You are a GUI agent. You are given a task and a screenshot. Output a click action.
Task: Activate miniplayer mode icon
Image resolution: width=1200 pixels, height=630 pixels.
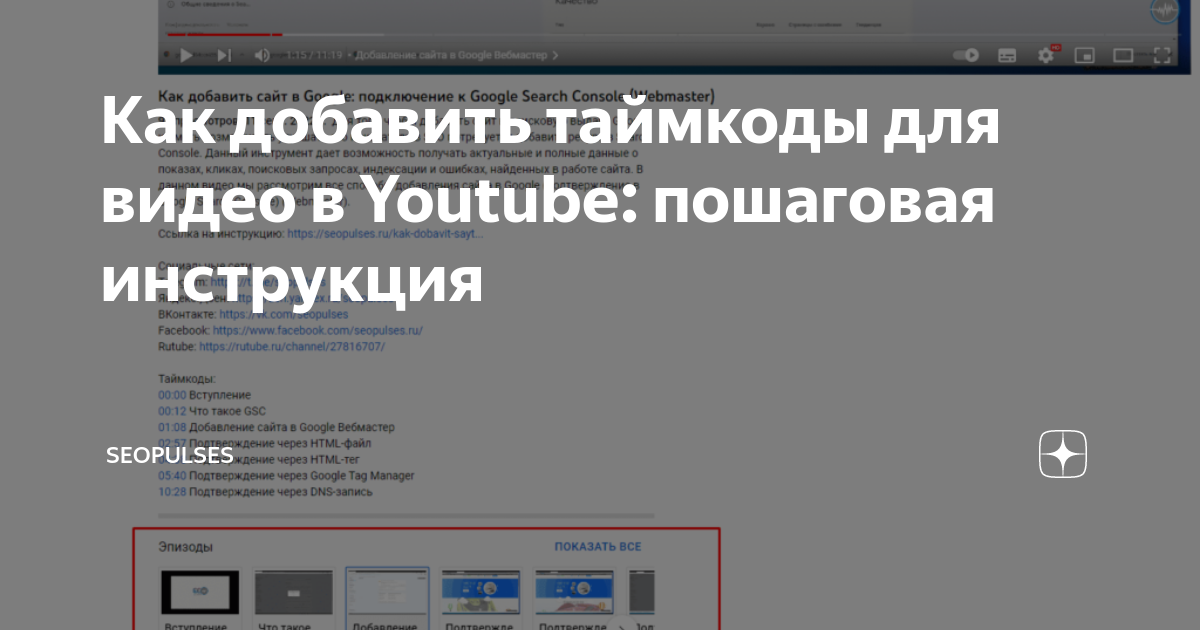1083,55
